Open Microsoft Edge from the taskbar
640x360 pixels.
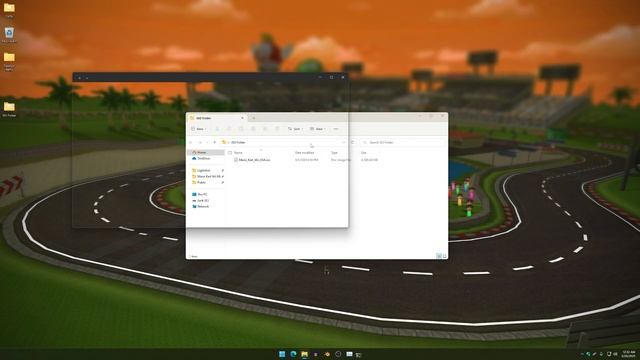(293, 354)
